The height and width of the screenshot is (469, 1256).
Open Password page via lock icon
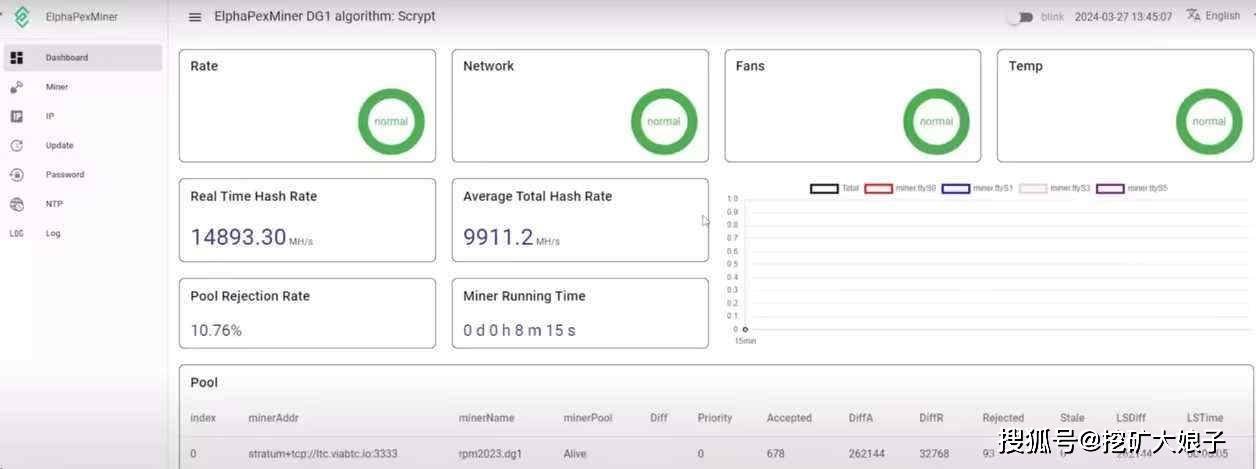click(16, 175)
